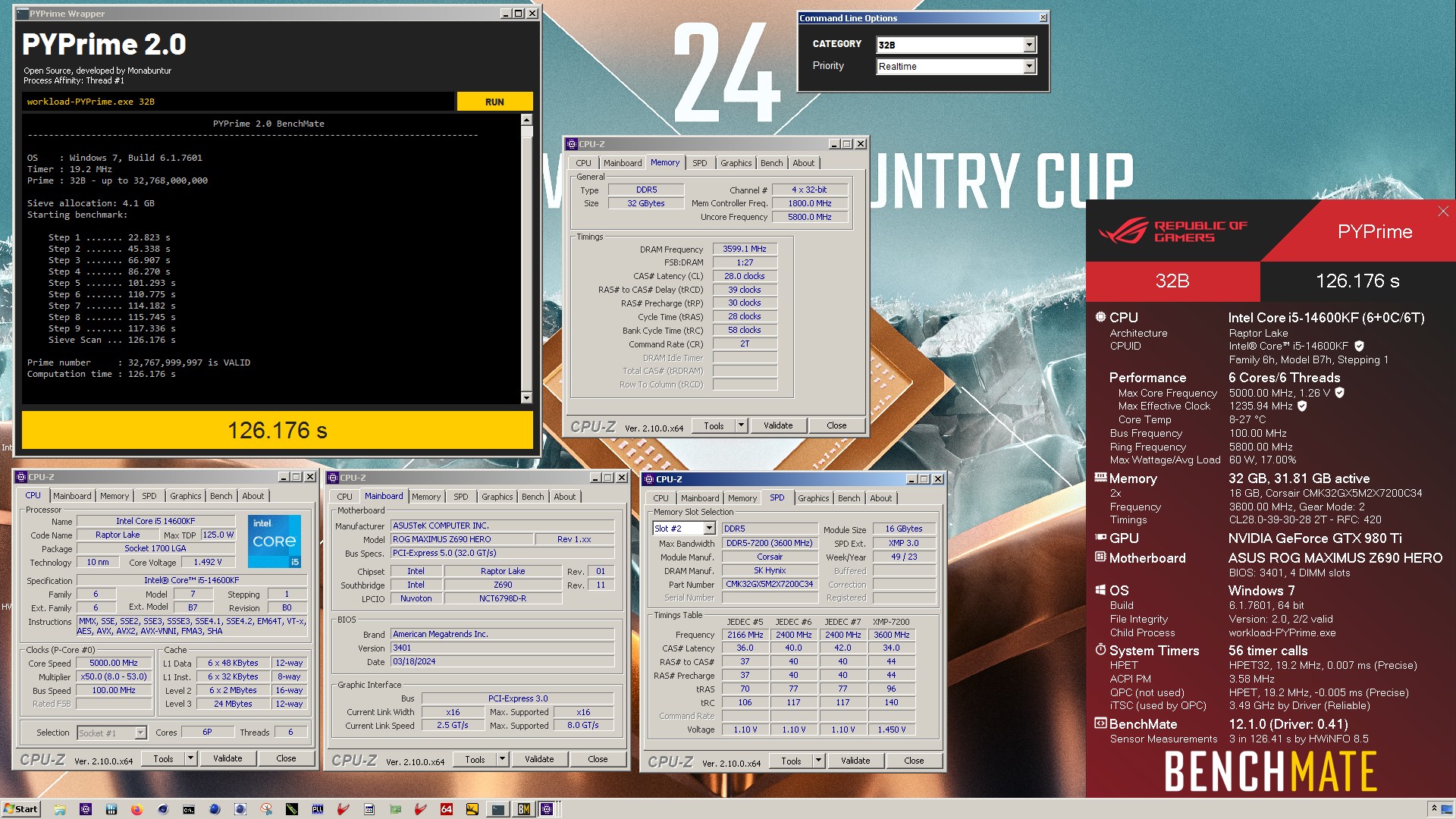The height and width of the screenshot is (819, 1456).
Task: Open the Slot #2 dropdown in SPD window
Action: (x=709, y=529)
